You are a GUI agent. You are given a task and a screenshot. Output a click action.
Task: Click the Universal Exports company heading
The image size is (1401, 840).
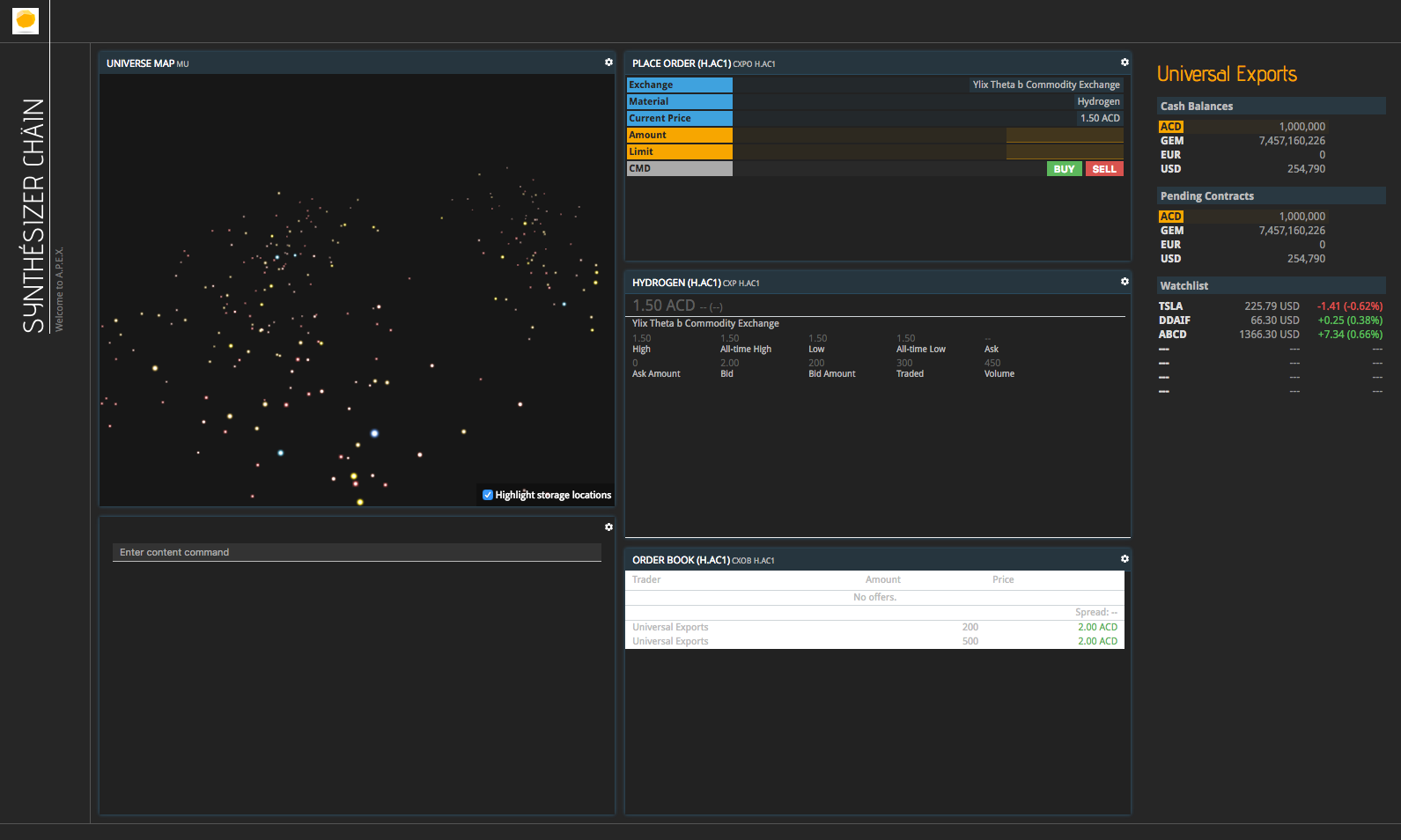tap(1227, 74)
